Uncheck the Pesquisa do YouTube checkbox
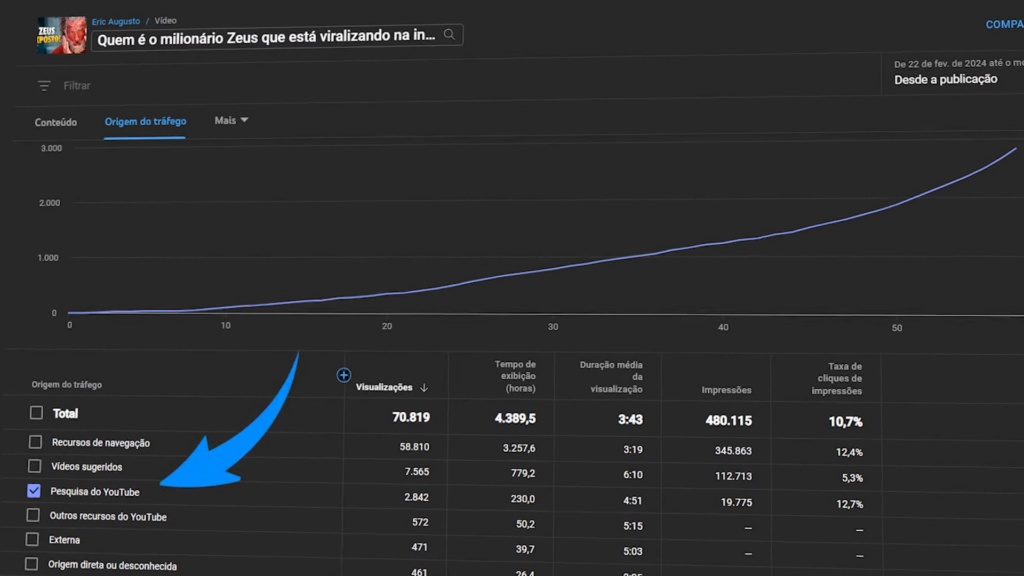The height and width of the screenshot is (576, 1024). click(34, 491)
